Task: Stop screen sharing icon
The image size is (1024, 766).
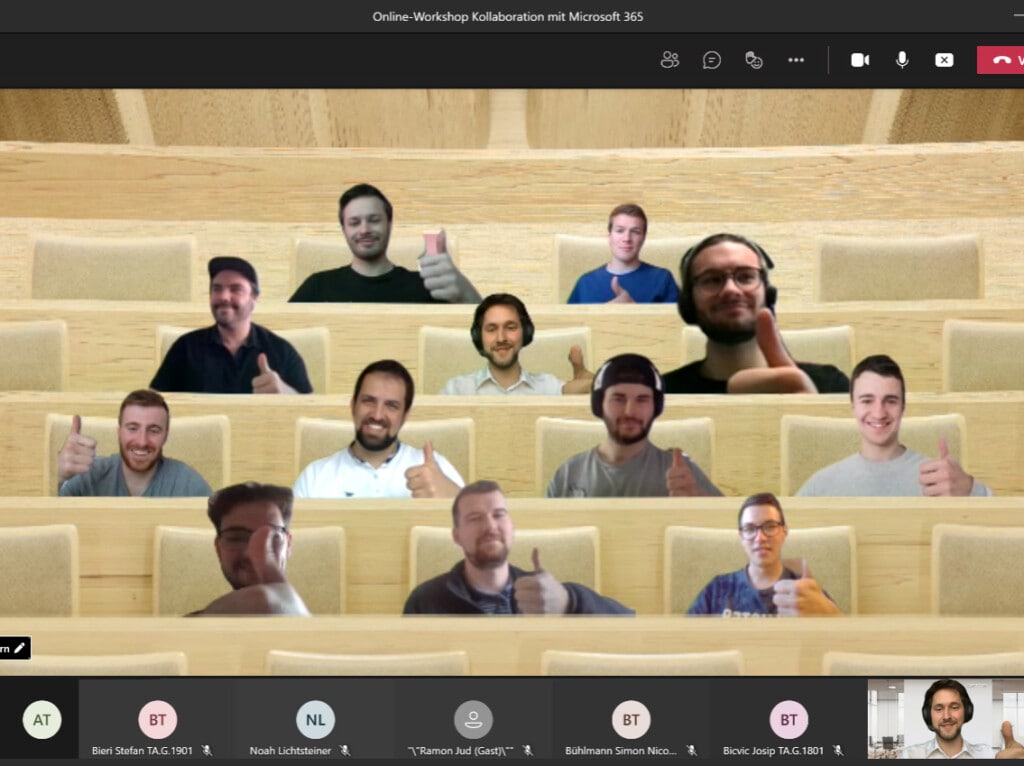Action: click(x=944, y=60)
